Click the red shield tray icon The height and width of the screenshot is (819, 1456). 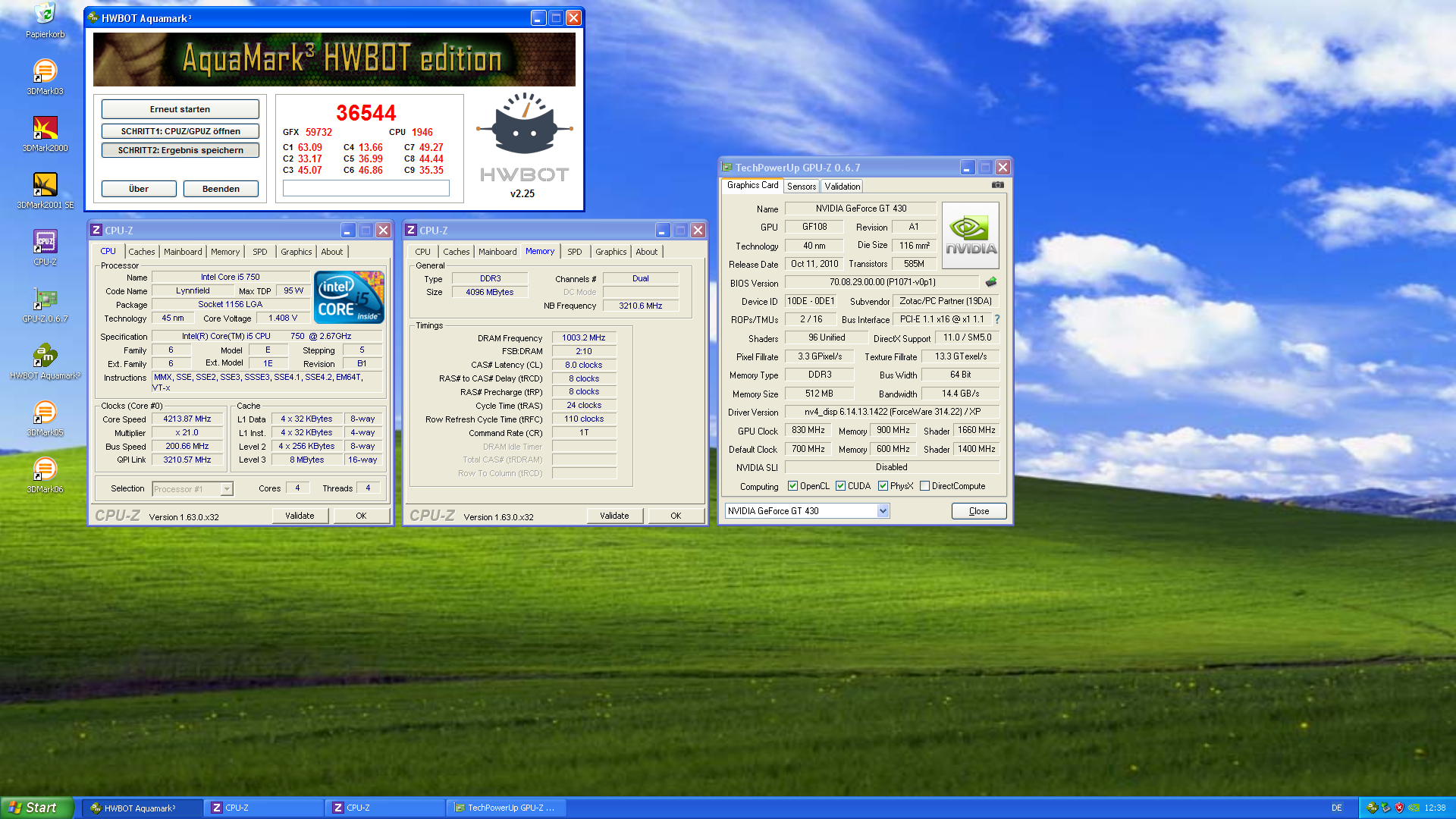[x=1399, y=808]
